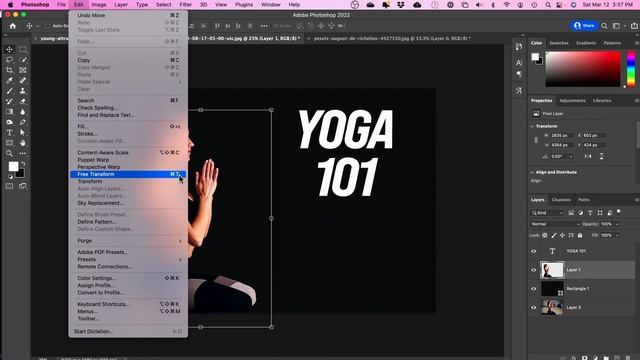Image resolution: width=640 pixels, height=360 pixels.
Task: Click the Home icon in options bar
Action: tap(13, 26)
